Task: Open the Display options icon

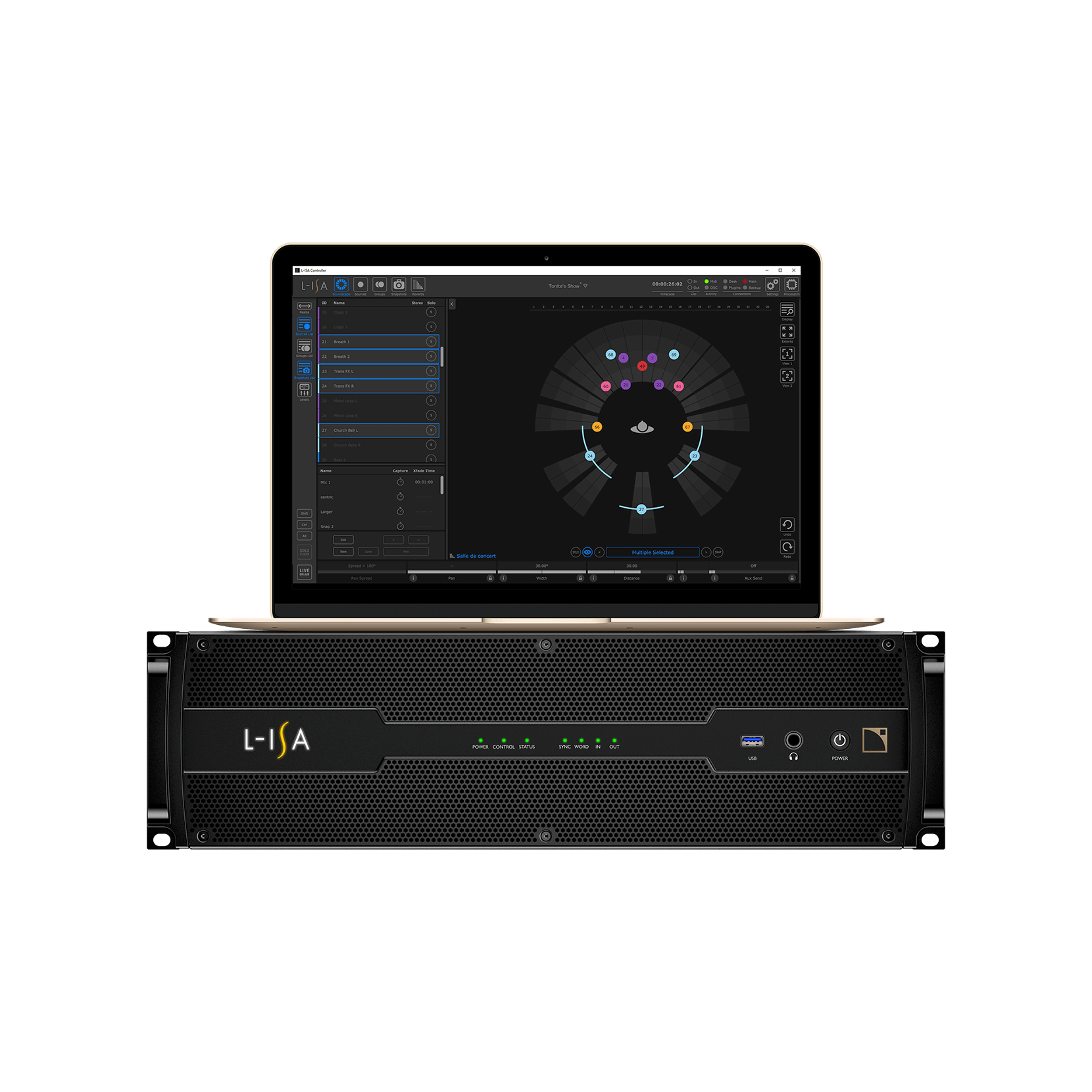Action: click(x=787, y=310)
